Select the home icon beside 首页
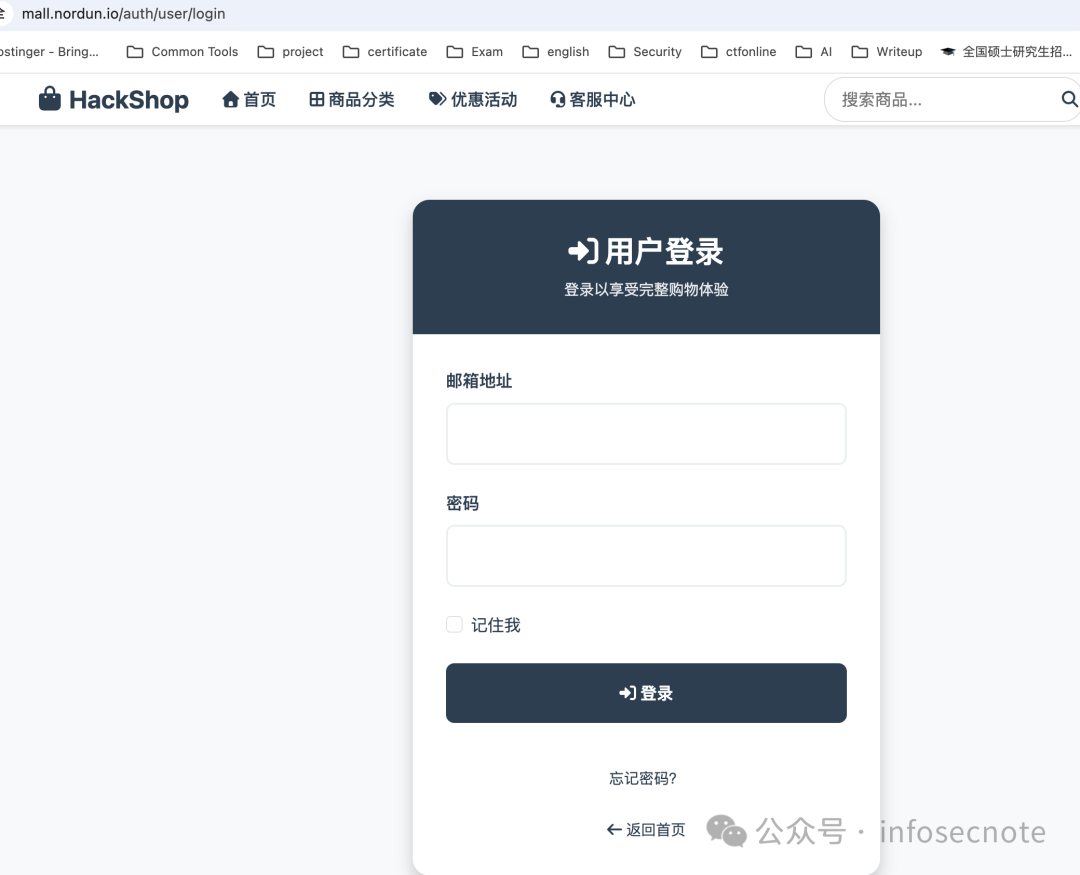The width and height of the screenshot is (1080, 875). 229,99
